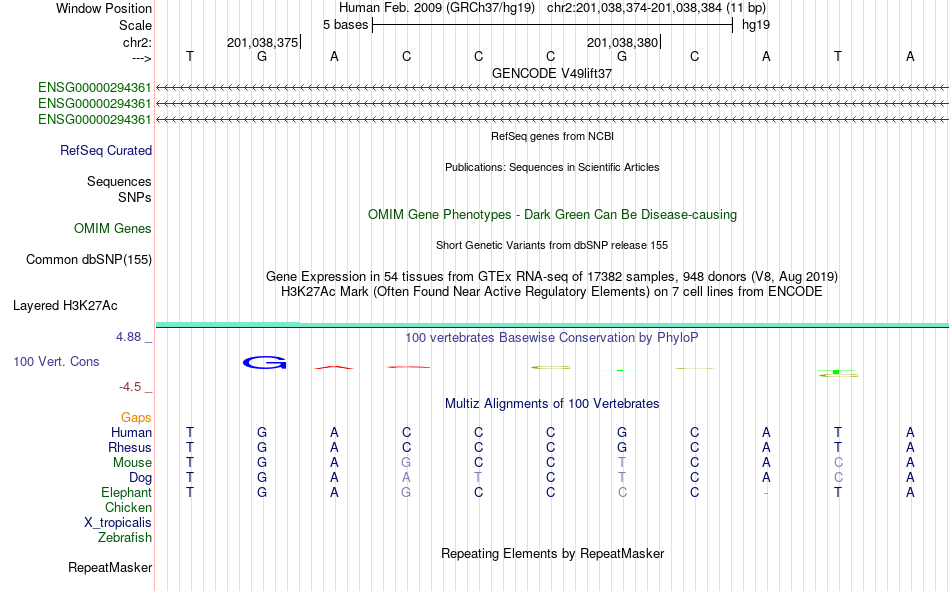Open the RepeatMasker track label
950x591 pixels.
click(x=110, y=567)
